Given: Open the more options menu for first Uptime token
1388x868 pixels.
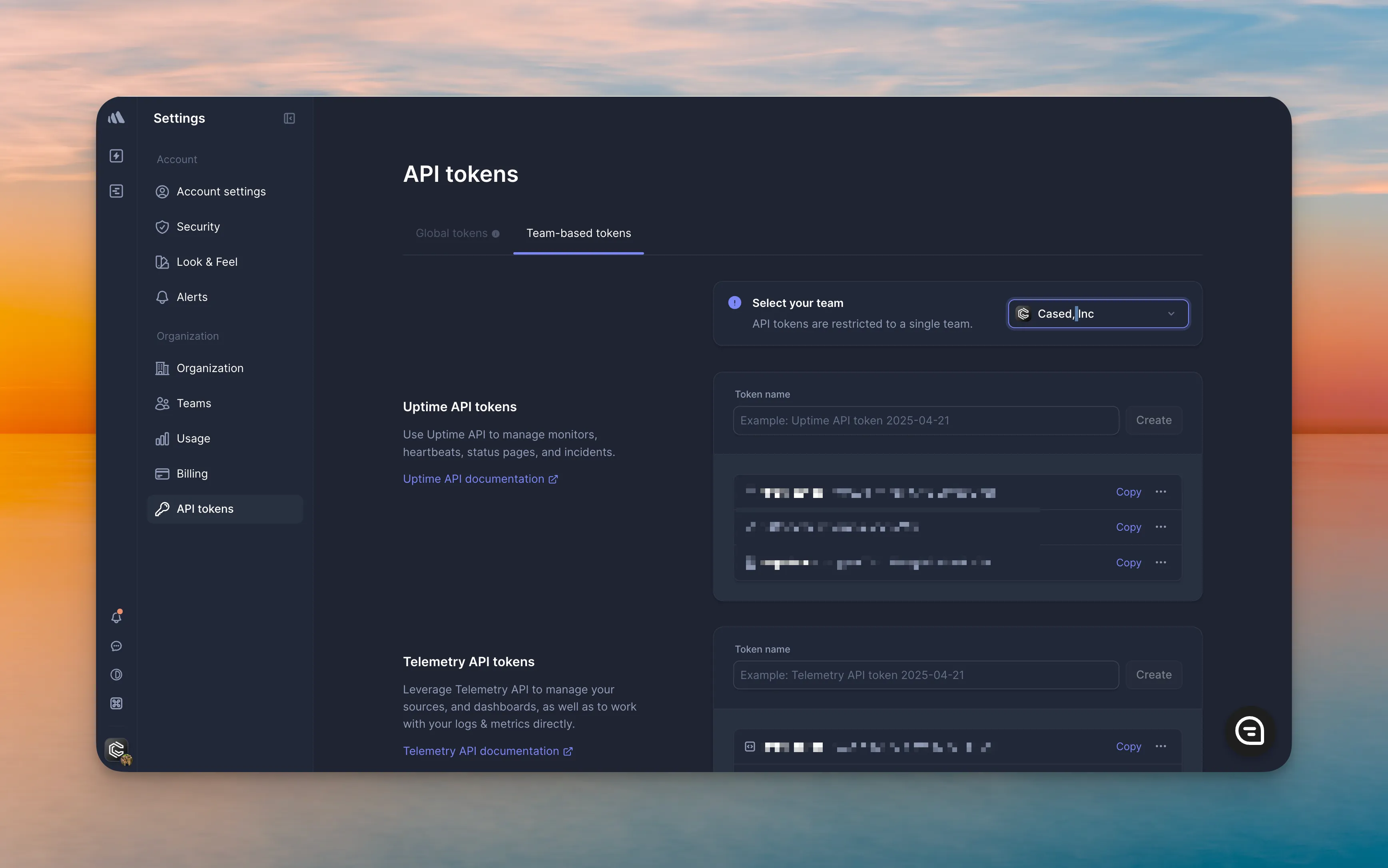Looking at the screenshot, I should 1161,492.
